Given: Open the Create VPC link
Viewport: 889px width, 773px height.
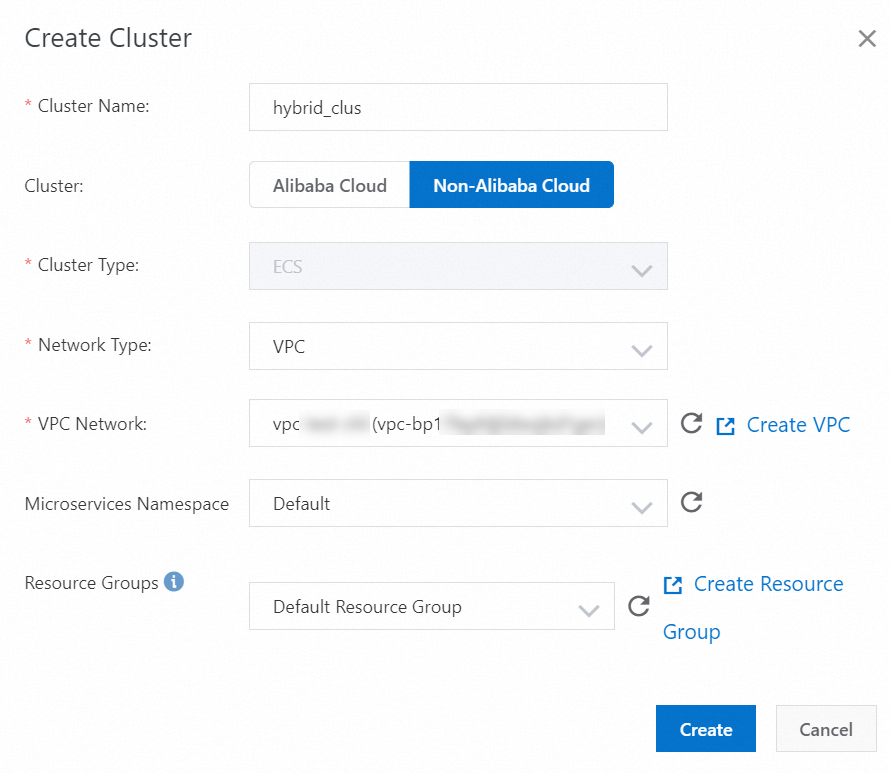Looking at the screenshot, I should coord(797,424).
